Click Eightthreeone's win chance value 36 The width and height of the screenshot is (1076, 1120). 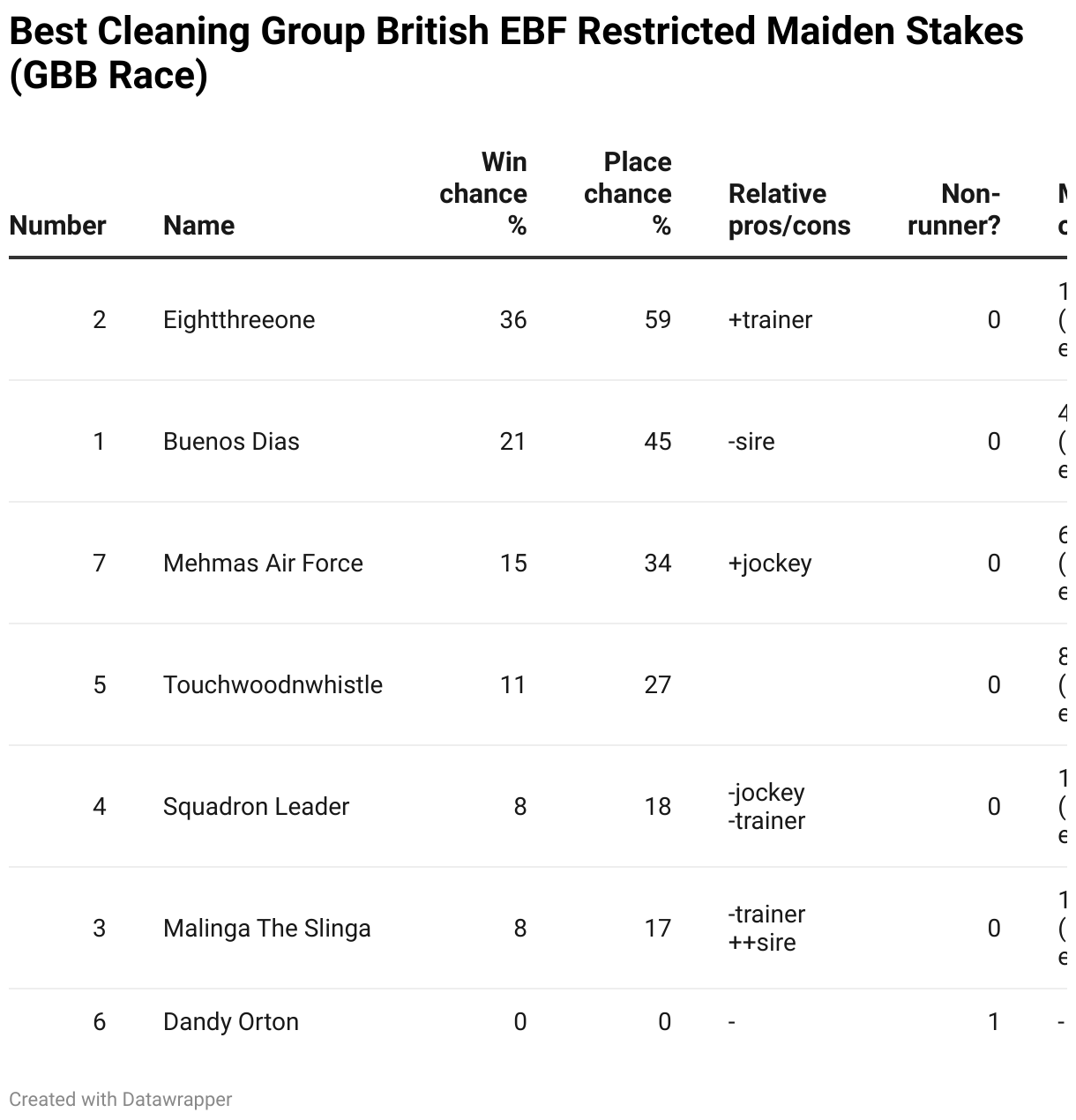click(x=512, y=319)
